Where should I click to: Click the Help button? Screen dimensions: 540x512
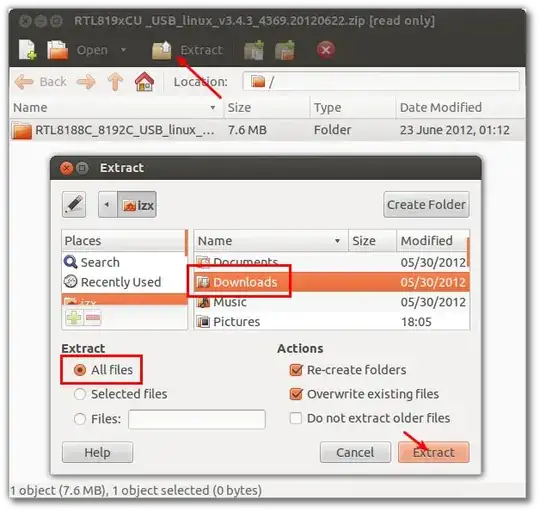[x=97, y=452]
